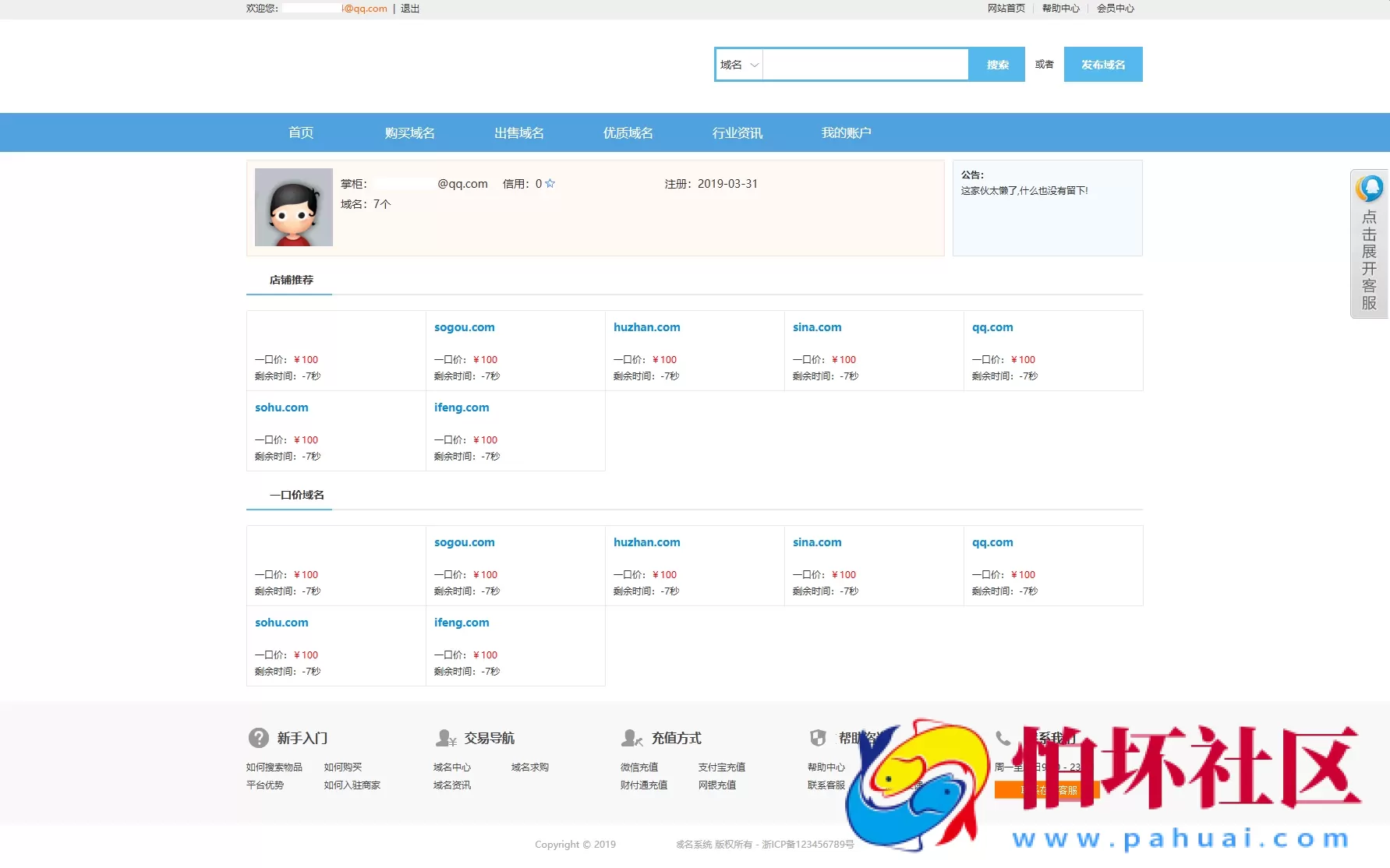Click the phone icon in footer
1390x868 pixels.
click(1003, 738)
